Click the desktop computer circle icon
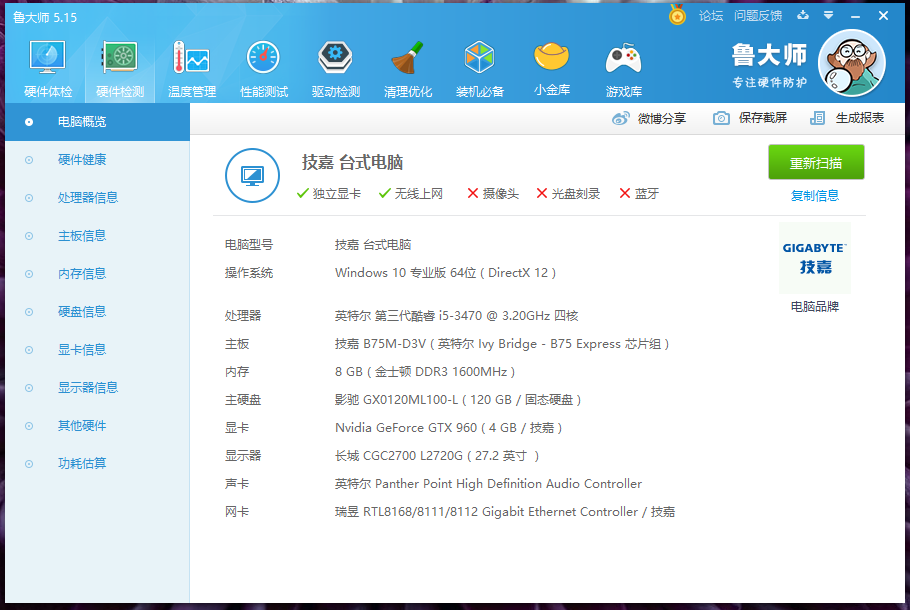The width and height of the screenshot is (910, 610). pyautogui.click(x=252, y=175)
